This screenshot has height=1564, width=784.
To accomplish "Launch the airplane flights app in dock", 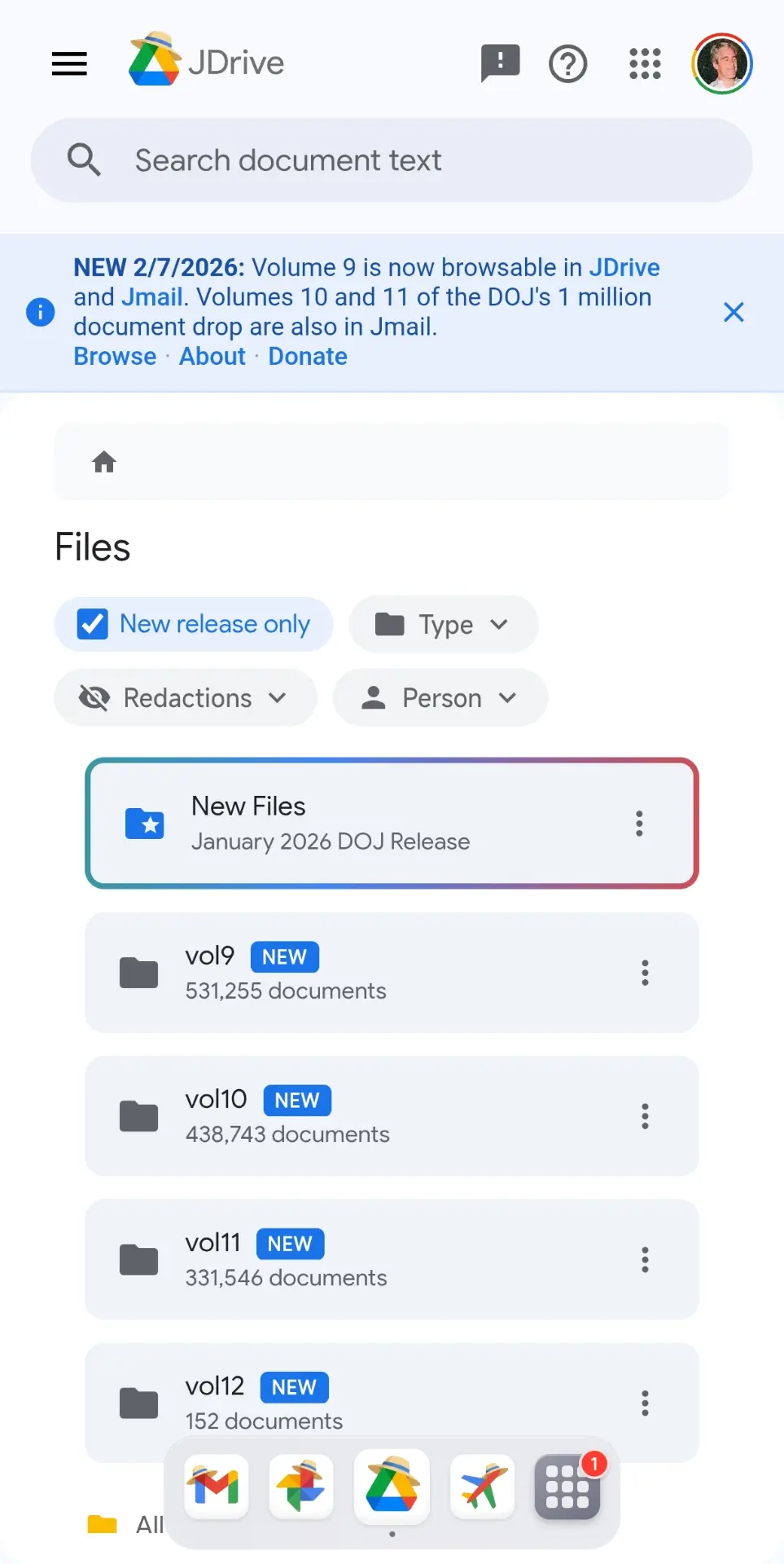I will coord(482,1487).
